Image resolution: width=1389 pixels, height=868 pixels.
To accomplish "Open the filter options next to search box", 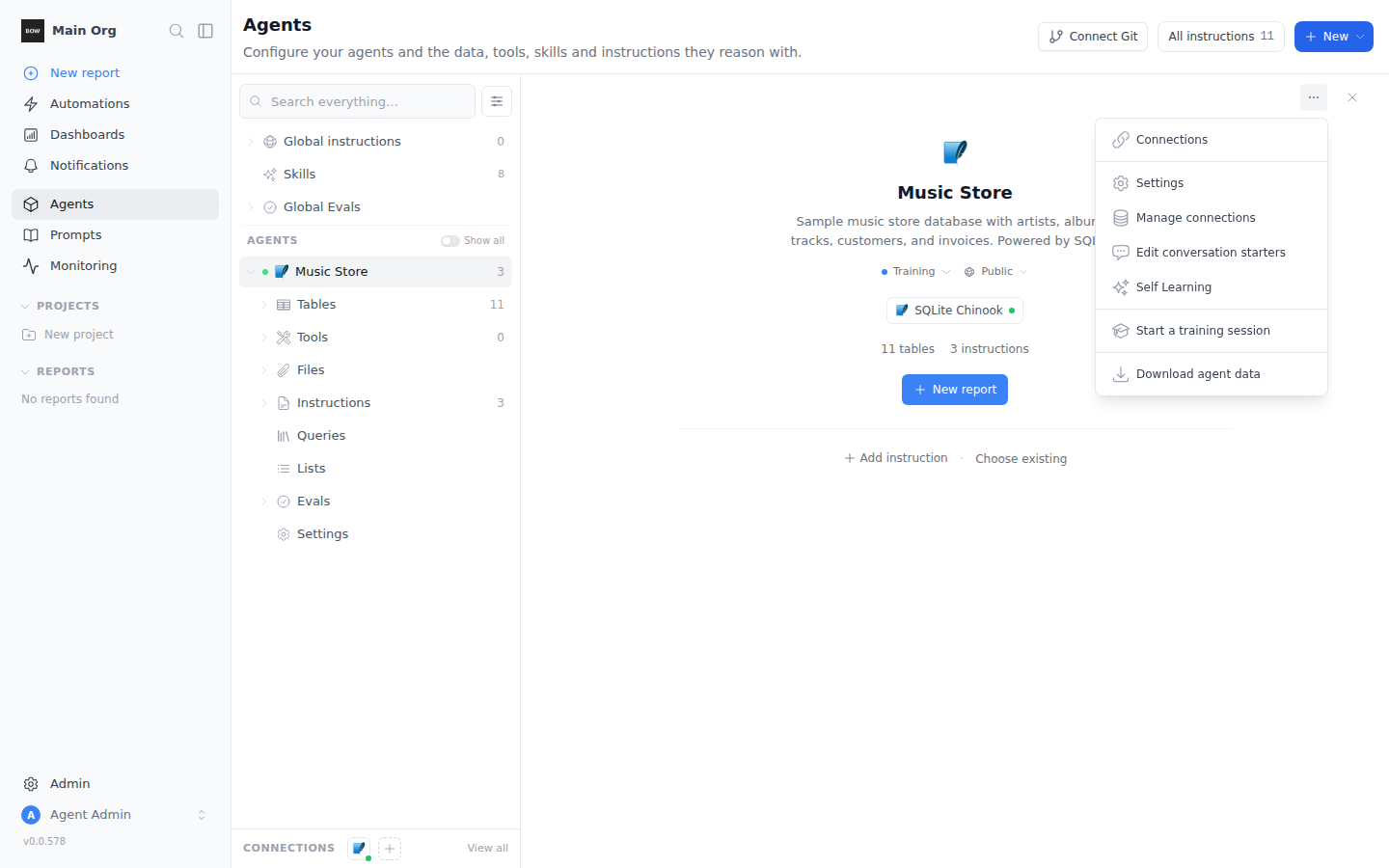I will (497, 101).
